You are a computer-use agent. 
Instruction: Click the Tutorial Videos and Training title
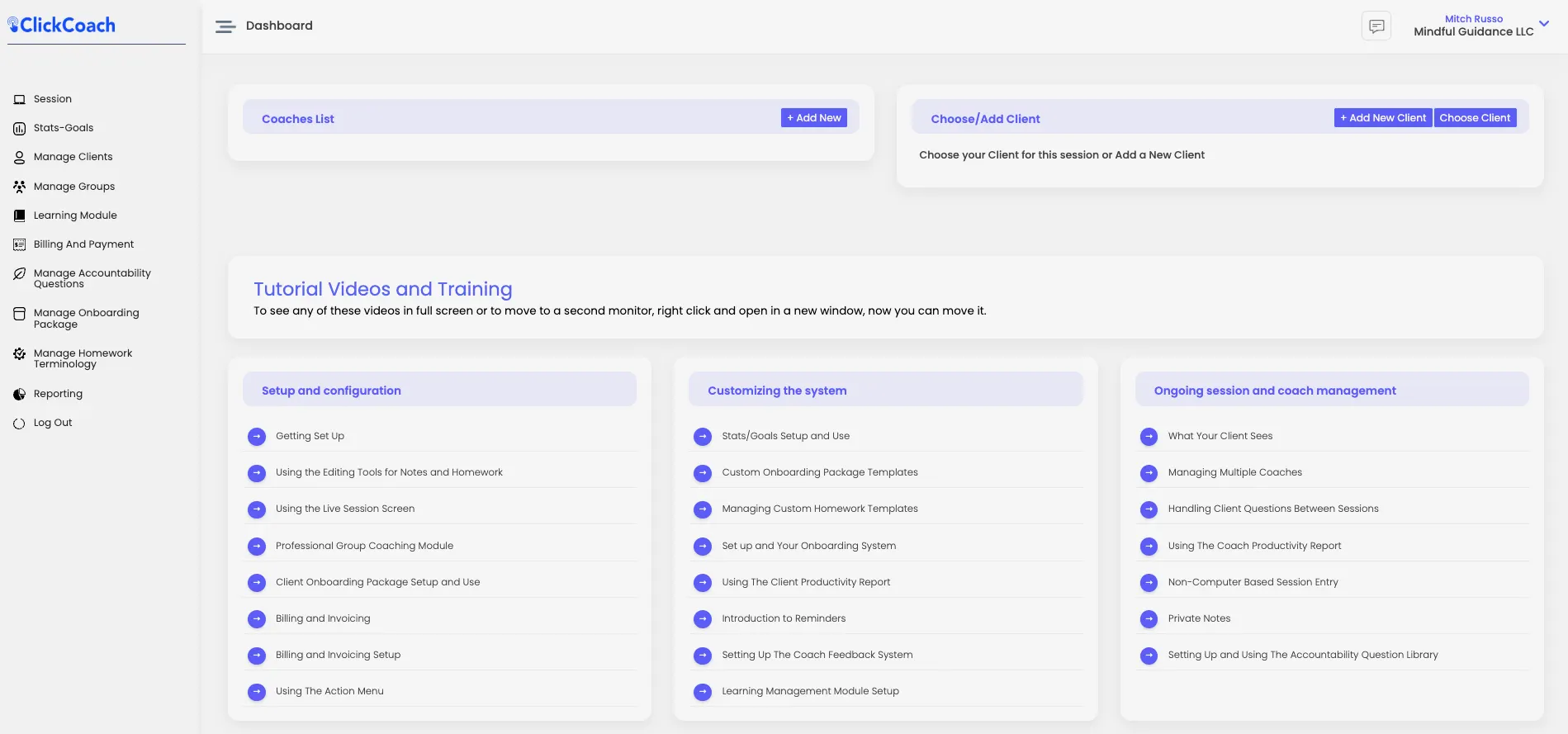383,289
